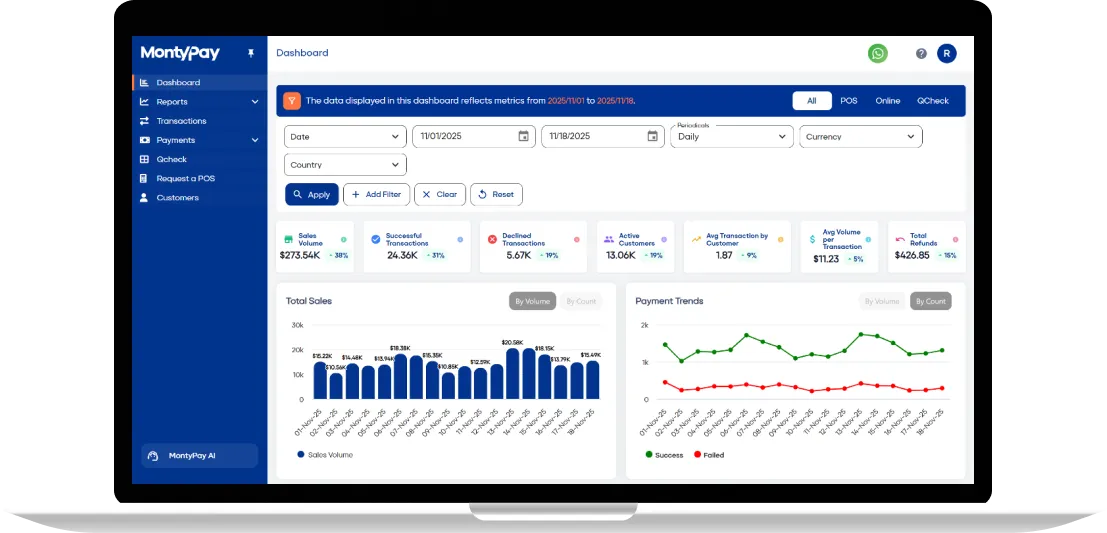Switch Total Sales chart to By Count

click(581, 301)
